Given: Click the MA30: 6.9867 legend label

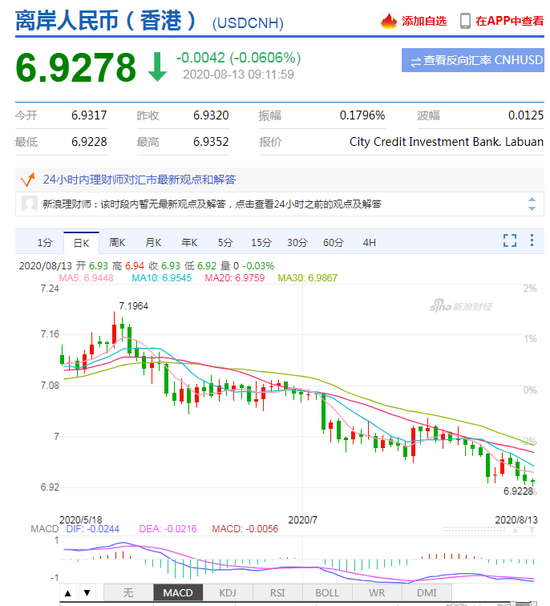Looking at the screenshot, I should point(308,278).
